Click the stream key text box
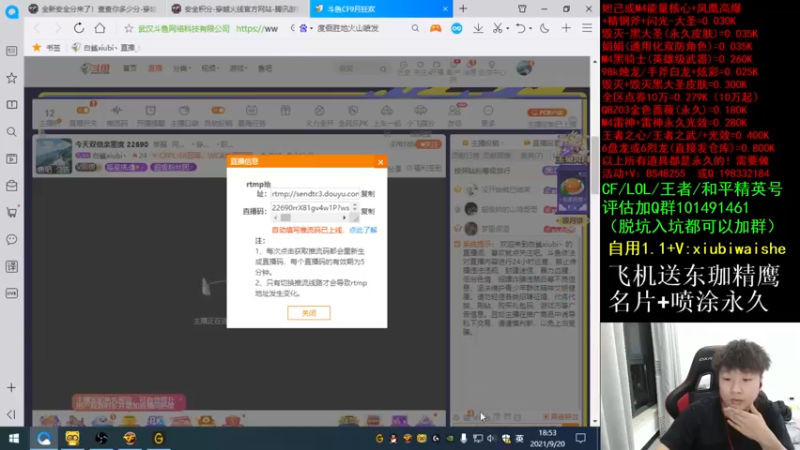 click(x=311, y=208)
